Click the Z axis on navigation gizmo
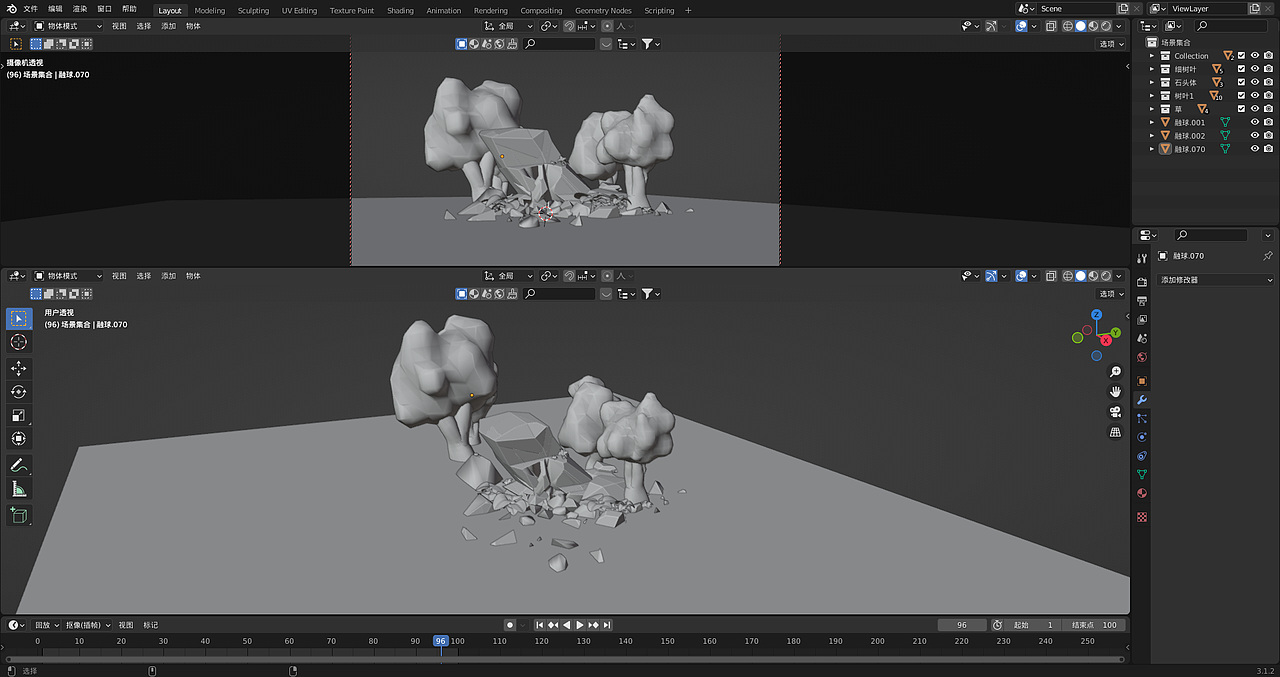Viewport: 1280px width, 677px height. coord(1096,314)
